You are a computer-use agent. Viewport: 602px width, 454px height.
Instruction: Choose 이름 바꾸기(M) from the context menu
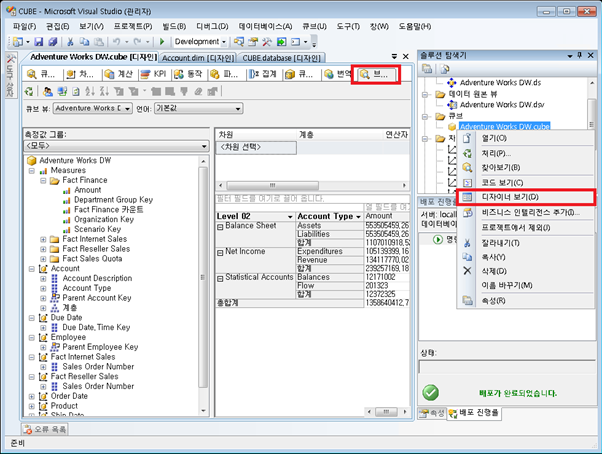(525, 286)
